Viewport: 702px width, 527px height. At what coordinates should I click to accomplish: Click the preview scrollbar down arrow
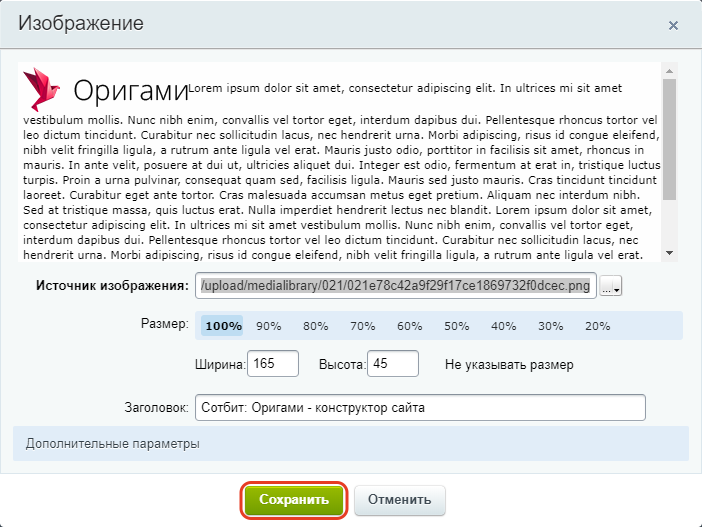[x=669, y=253]
